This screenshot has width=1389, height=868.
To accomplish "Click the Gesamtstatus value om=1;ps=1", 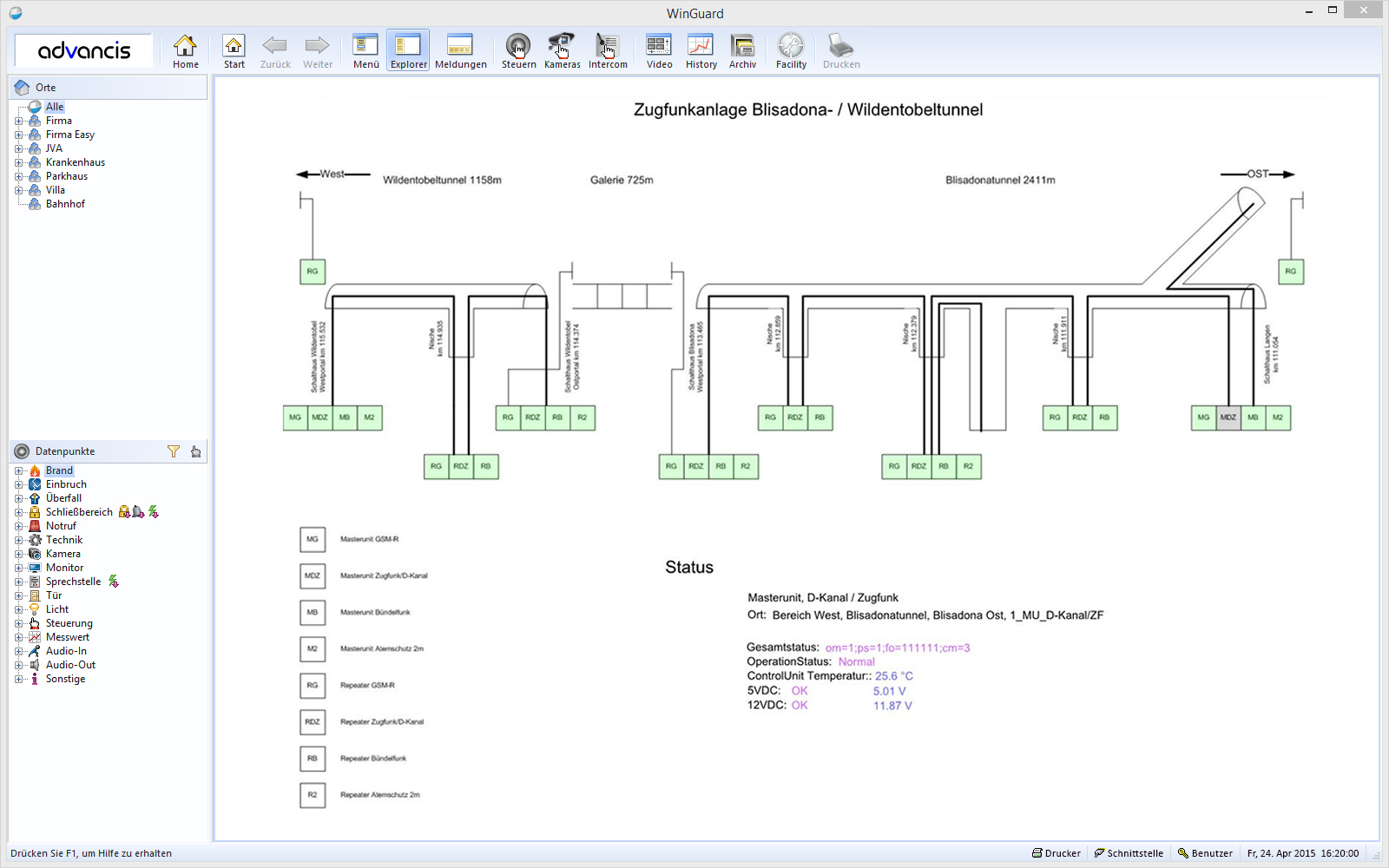I will point(898,648).
